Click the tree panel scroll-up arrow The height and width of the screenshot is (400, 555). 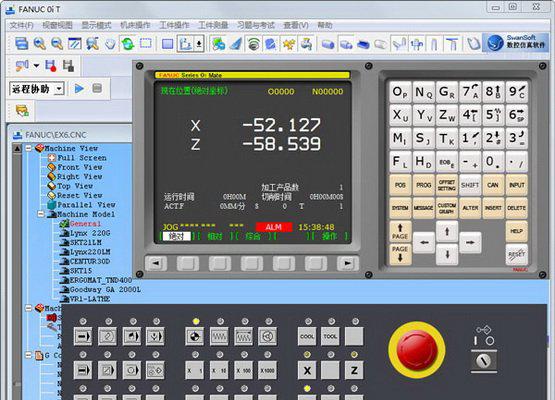point(17,149)
